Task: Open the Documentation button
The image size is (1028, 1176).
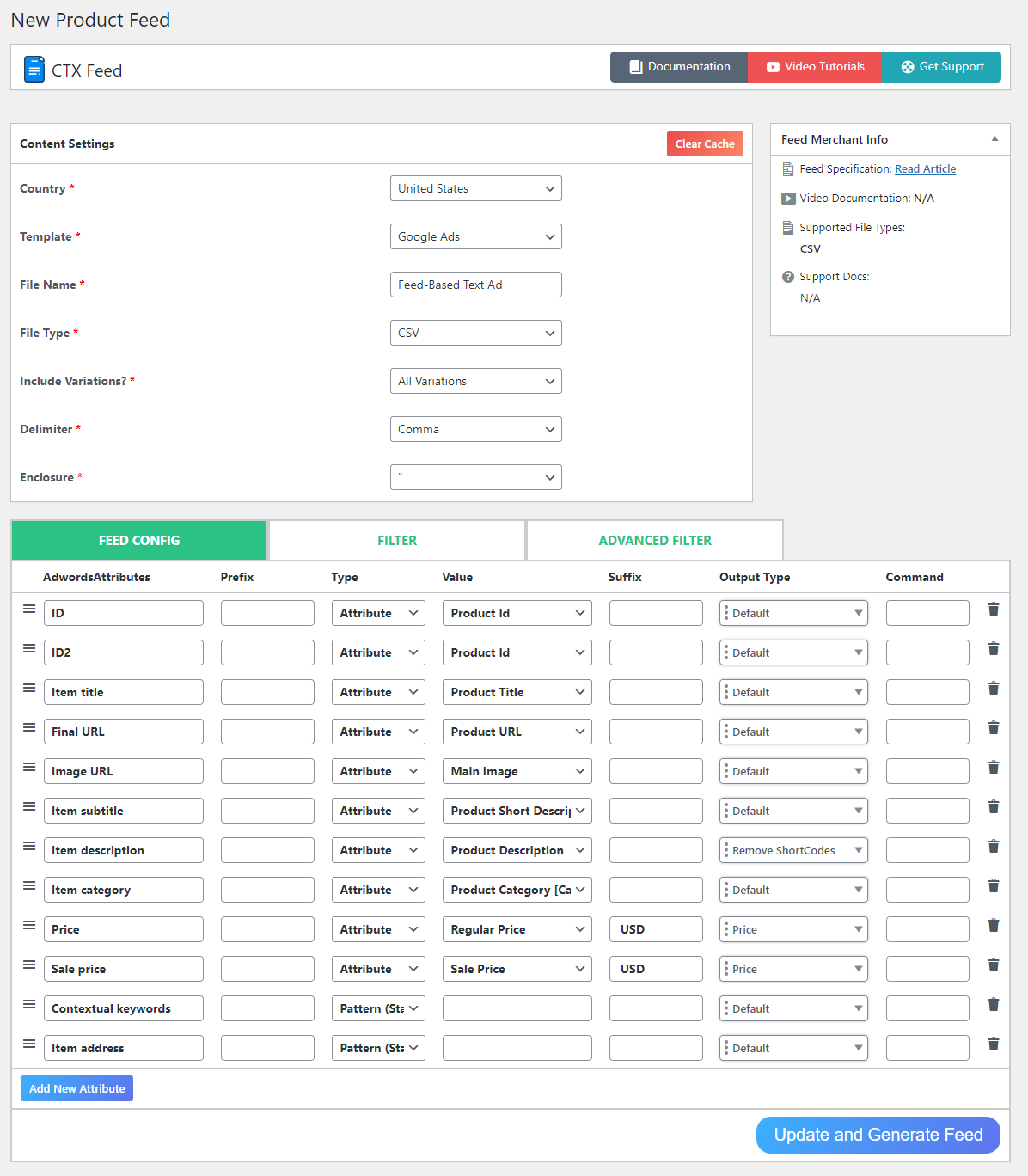Action: 679,67
